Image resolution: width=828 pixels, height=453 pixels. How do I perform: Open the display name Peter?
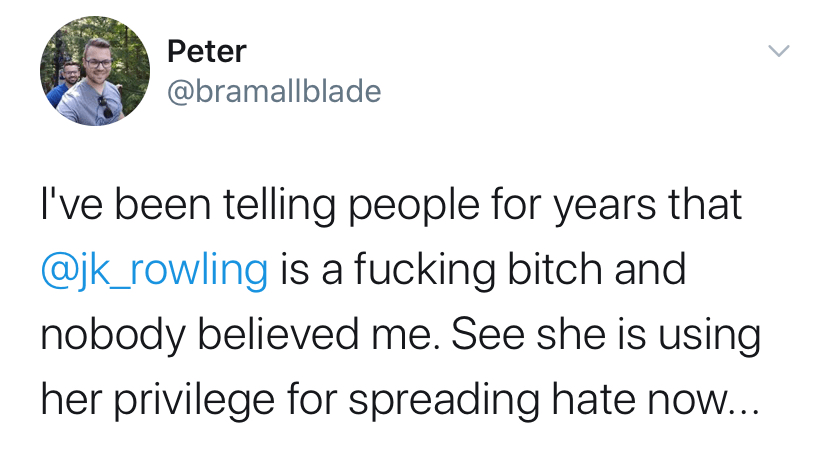[x=206, y=50]
